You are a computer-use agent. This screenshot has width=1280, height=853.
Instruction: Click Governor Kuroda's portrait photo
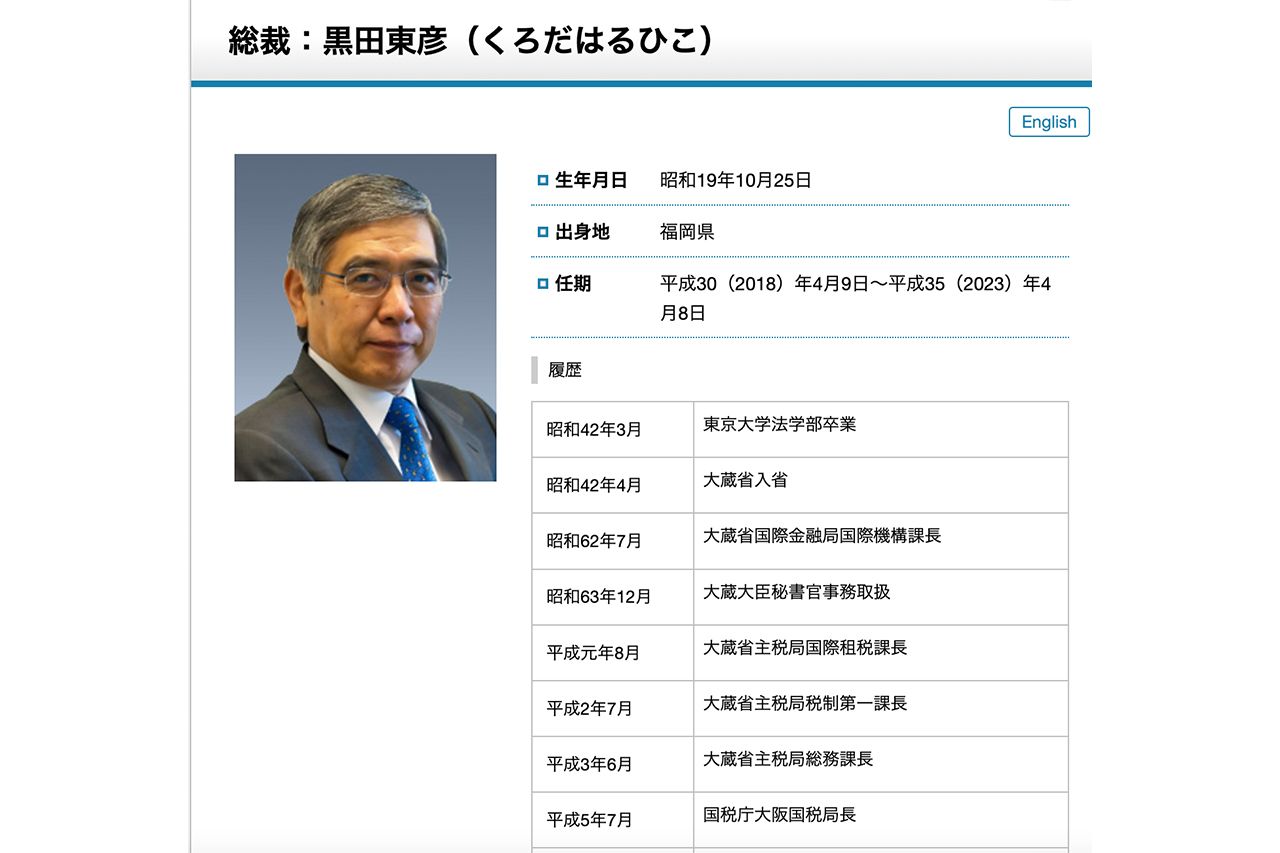365,320
